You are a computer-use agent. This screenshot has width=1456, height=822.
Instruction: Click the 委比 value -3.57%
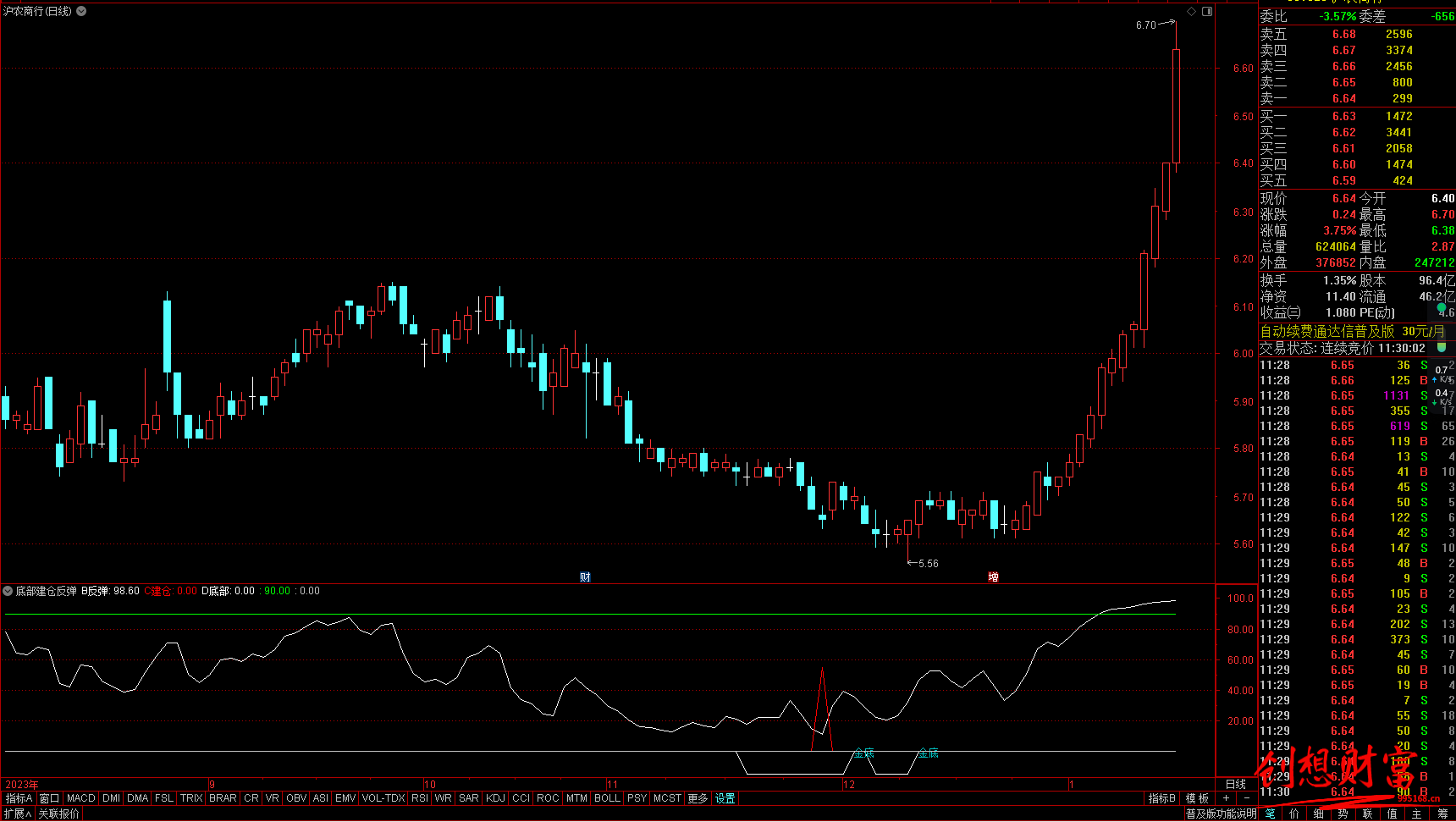point(1337,17)
